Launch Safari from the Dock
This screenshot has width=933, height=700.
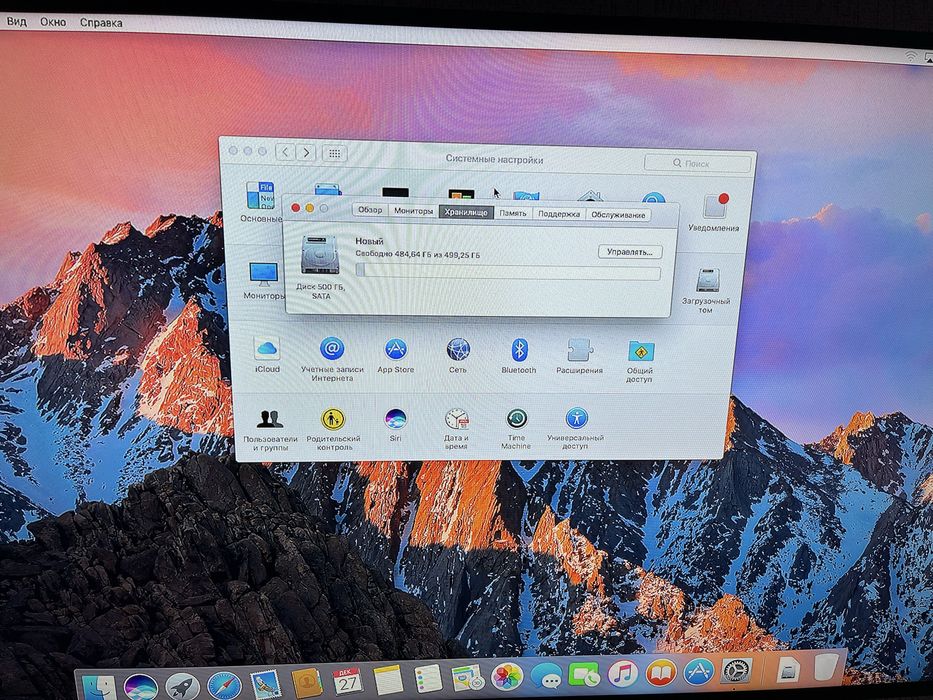coord(224,686)
